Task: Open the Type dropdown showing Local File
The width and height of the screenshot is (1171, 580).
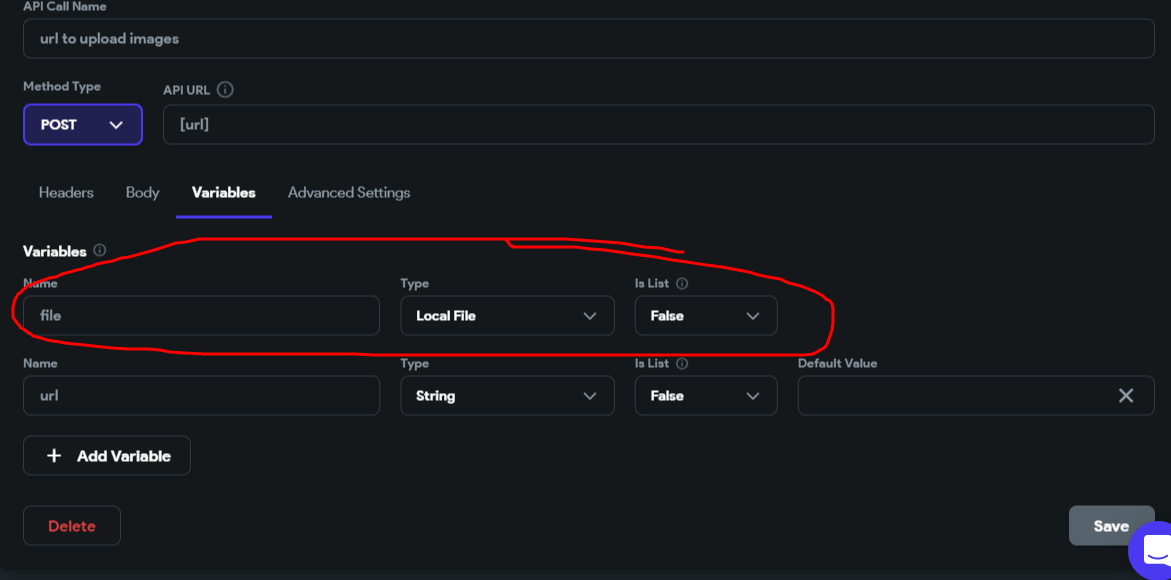Action: 506,315
